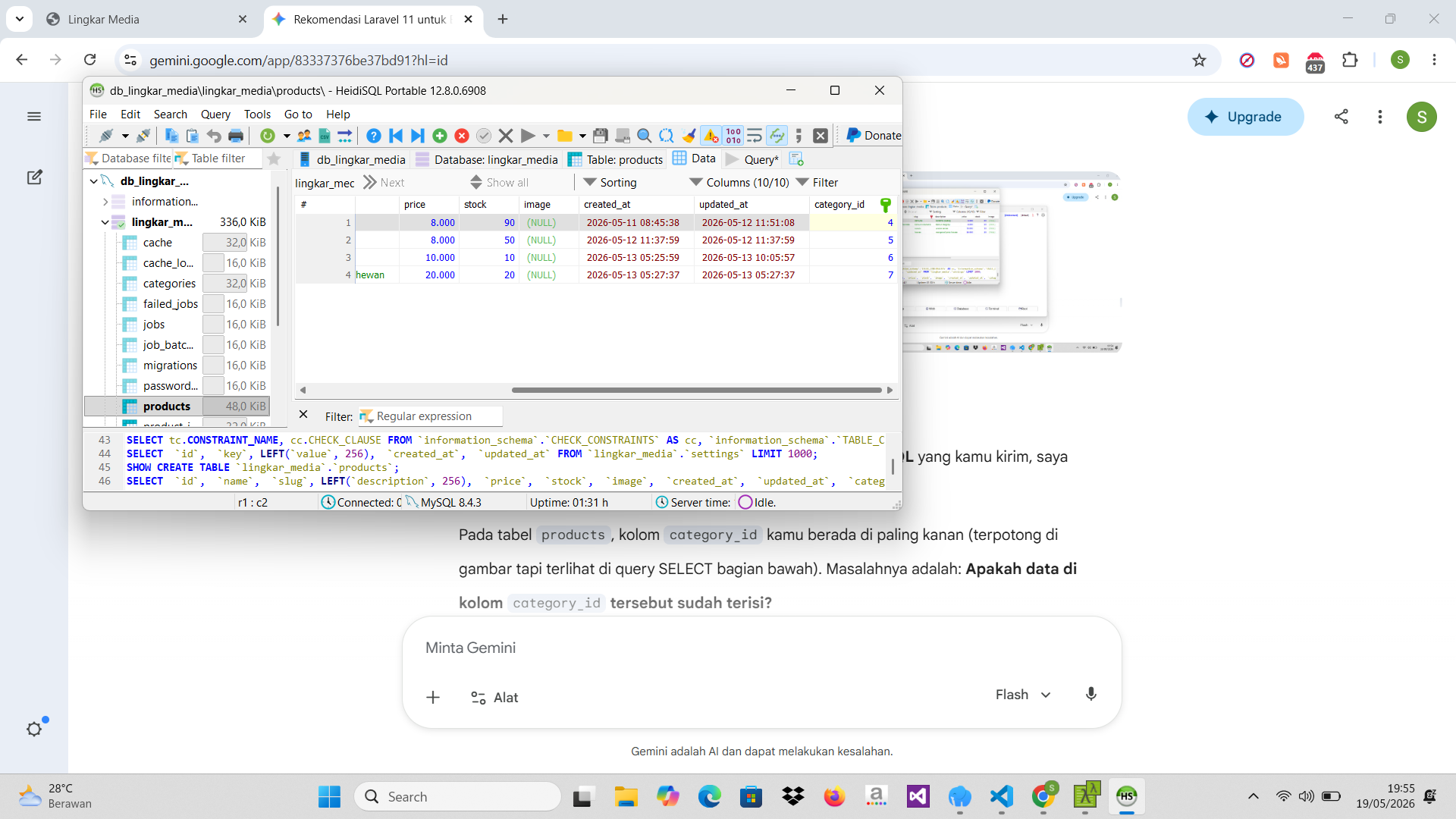Click the Donate button

[x=874, y=136]
